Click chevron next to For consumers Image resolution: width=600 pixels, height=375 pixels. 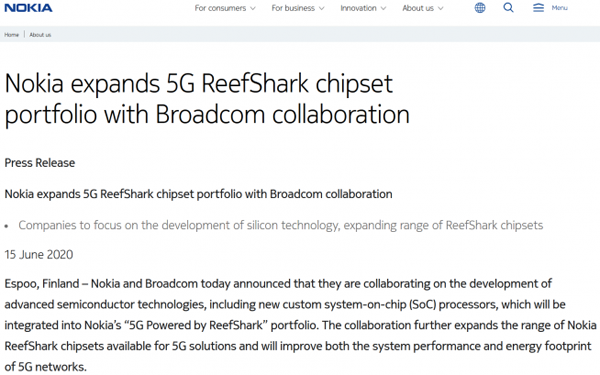(x=253, y=8)
